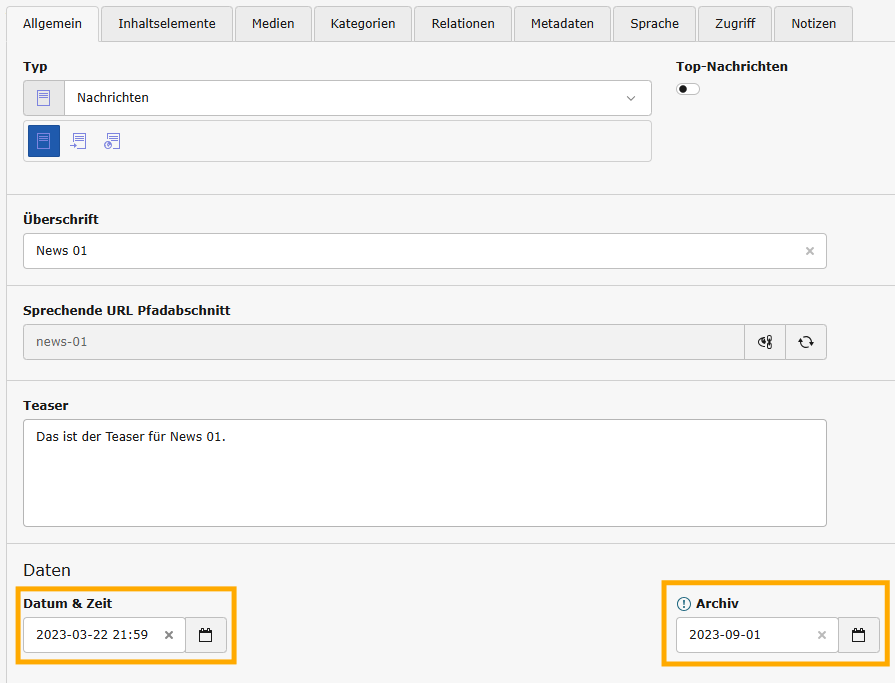Select the standard news type icon
Viewport: 895px width, 683px height.
44,141
